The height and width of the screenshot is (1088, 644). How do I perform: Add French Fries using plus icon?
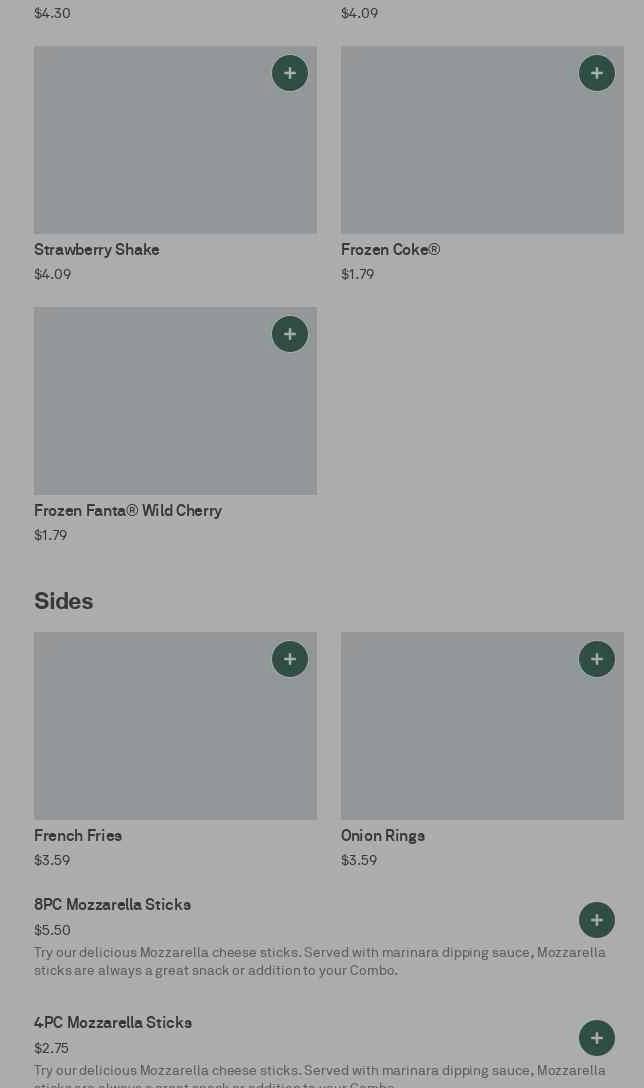tap(290, 659)
